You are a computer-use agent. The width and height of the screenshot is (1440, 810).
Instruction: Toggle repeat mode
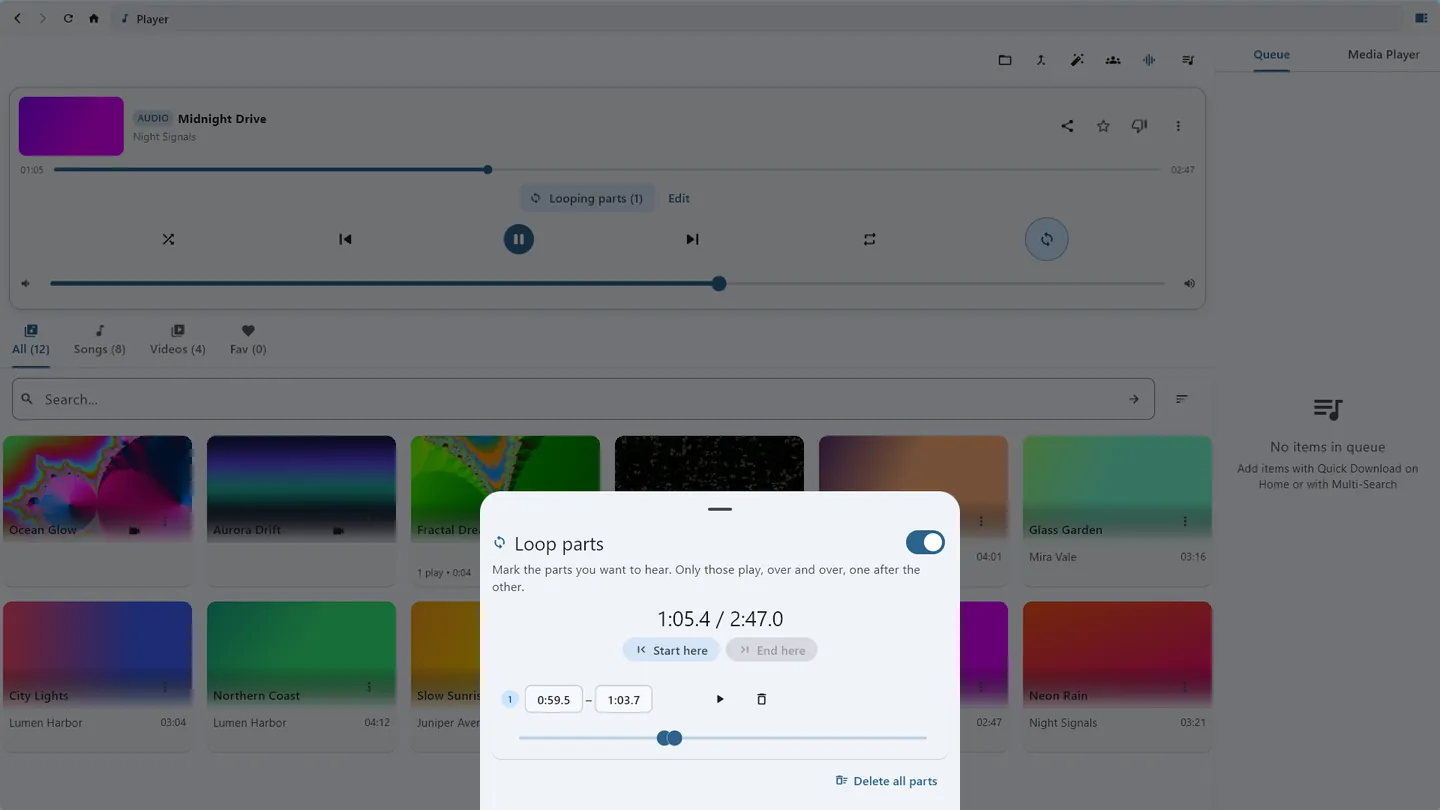click(869, 239)
